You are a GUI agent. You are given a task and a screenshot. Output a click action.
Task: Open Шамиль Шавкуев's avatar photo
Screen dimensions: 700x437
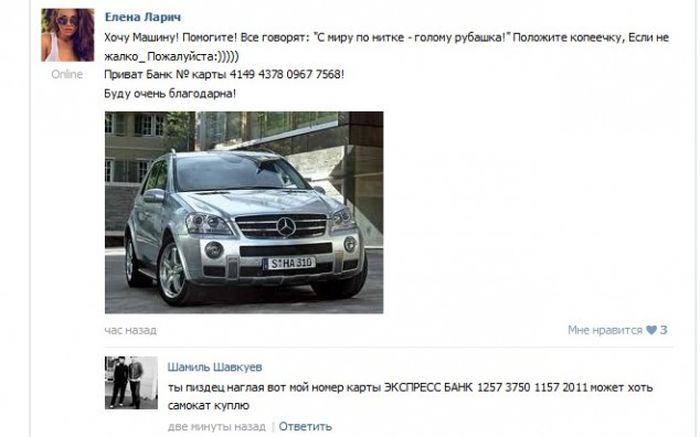pos(131,383)
